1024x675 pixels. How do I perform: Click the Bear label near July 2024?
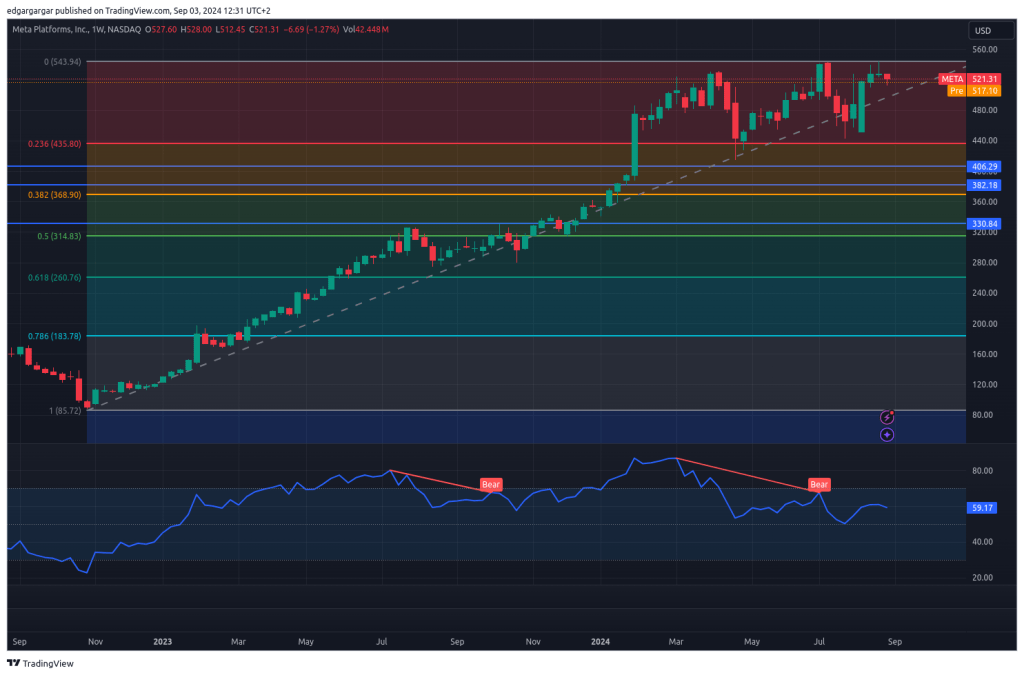[819, 485]
